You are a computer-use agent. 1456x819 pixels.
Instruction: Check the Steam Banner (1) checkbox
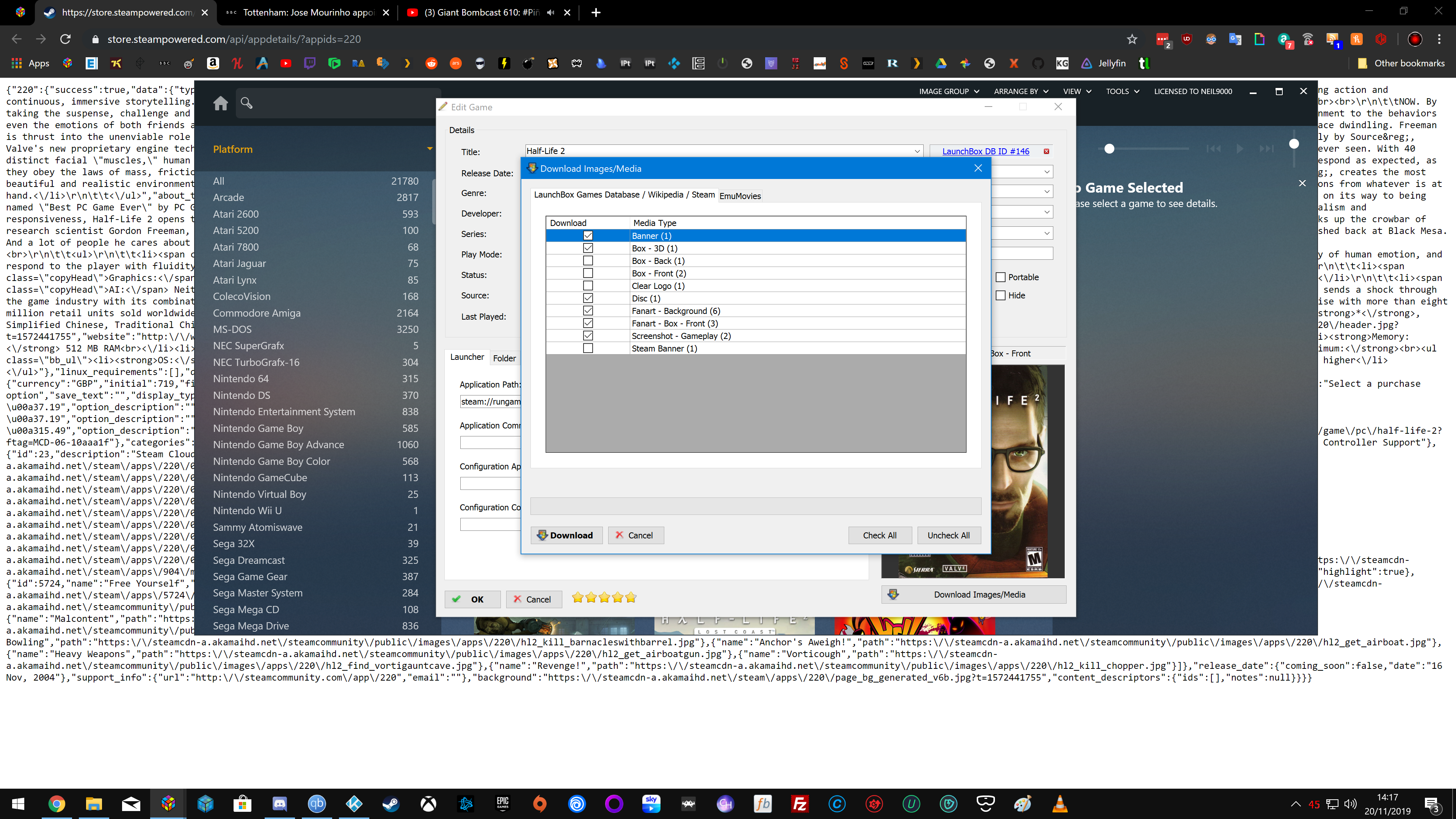[588, 348]
